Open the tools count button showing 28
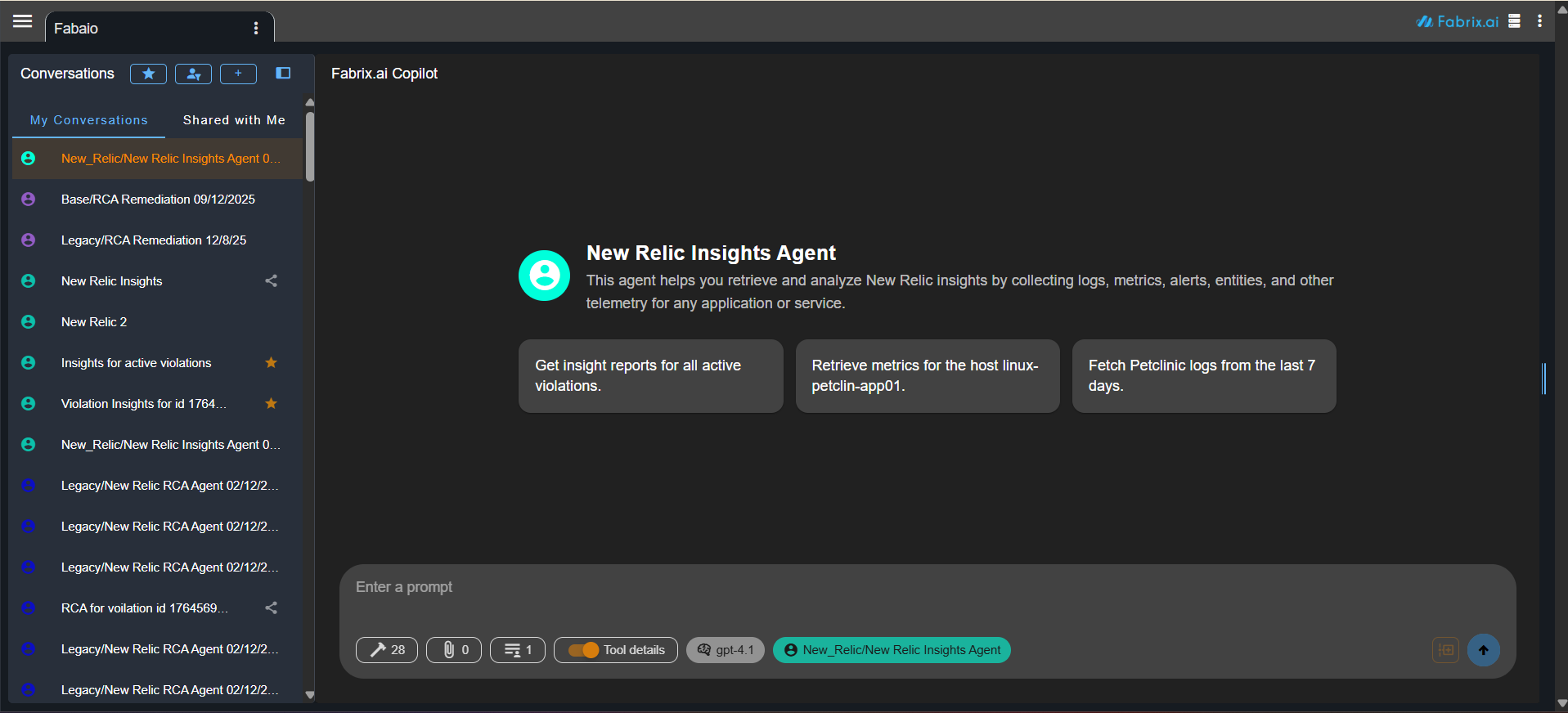This screenshot has height=713, width=1568. click(387, 650)
